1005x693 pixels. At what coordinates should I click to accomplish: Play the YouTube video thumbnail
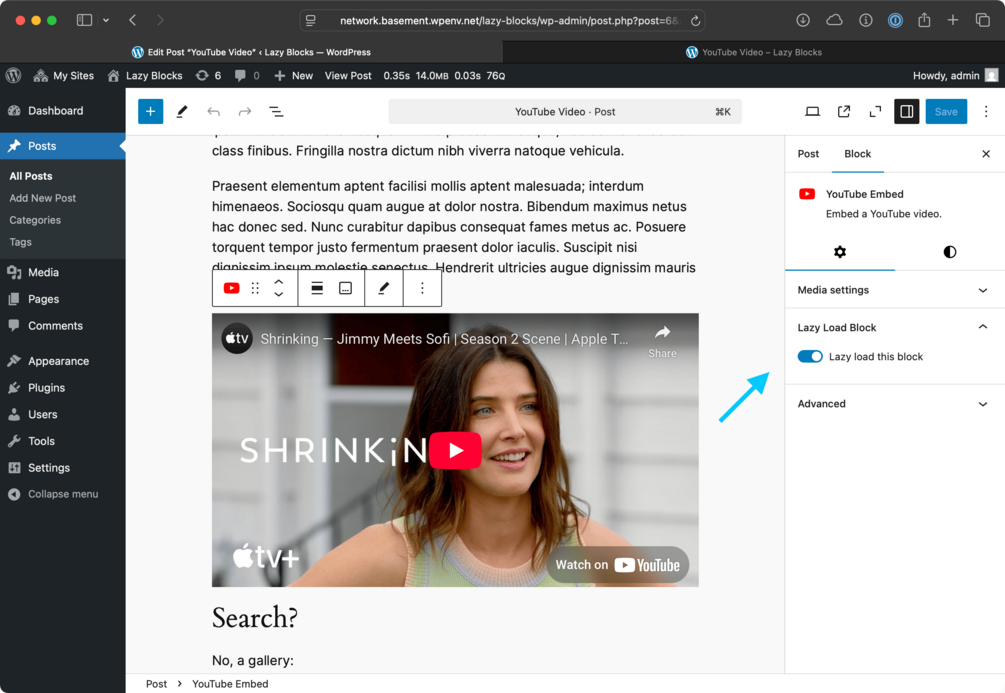[x=455, y=450]
